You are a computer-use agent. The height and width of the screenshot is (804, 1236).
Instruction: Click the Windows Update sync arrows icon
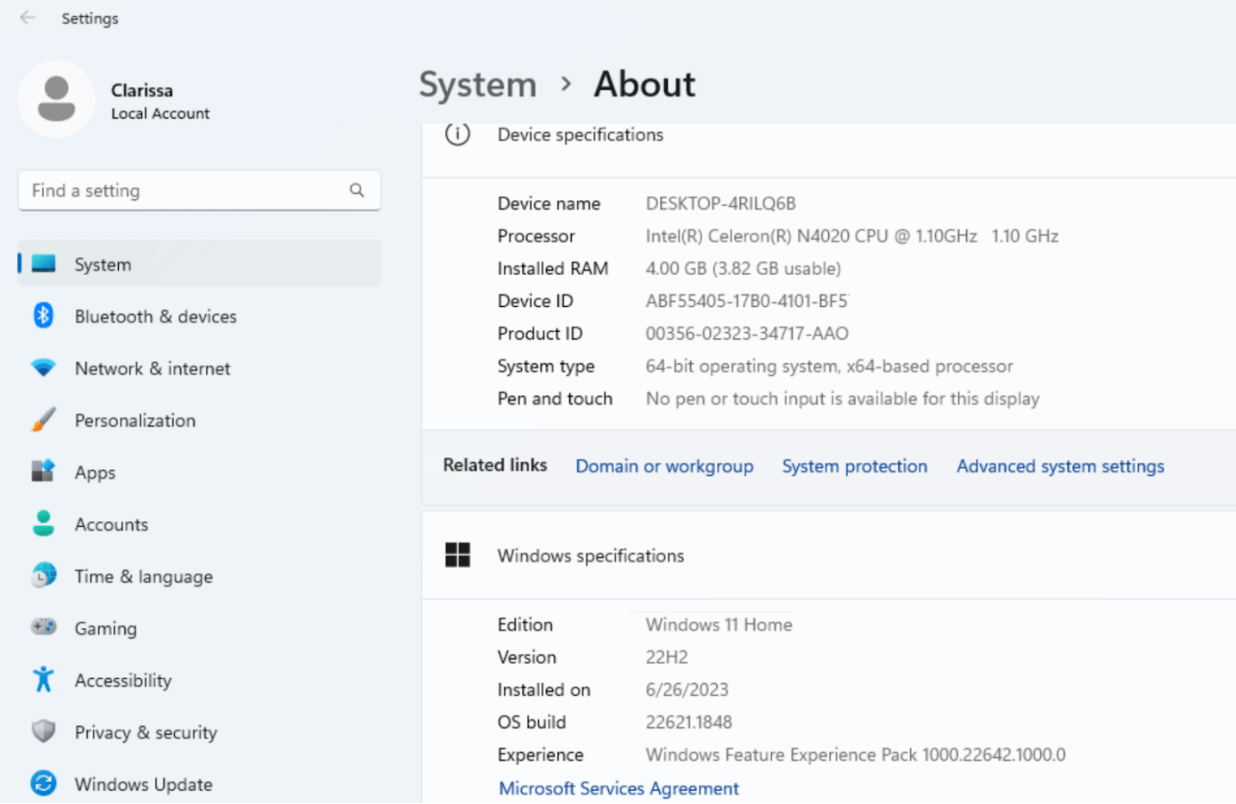tap(43, 784)
